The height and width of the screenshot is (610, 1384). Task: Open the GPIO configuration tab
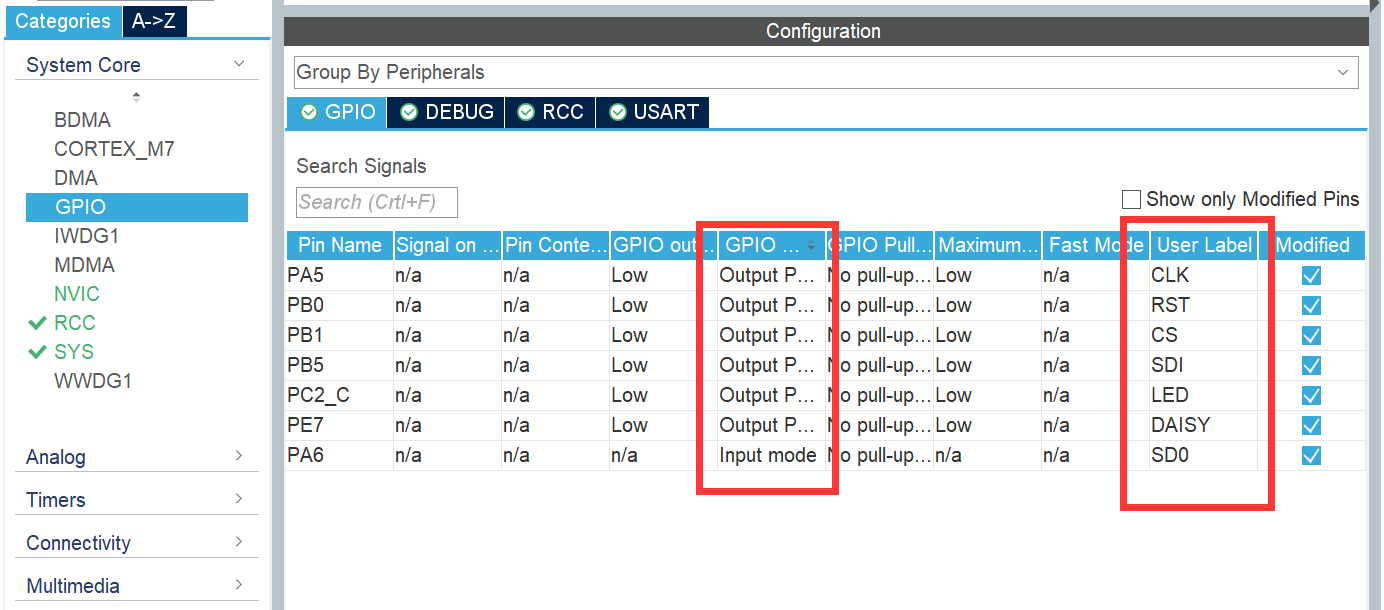click(338, 112)
